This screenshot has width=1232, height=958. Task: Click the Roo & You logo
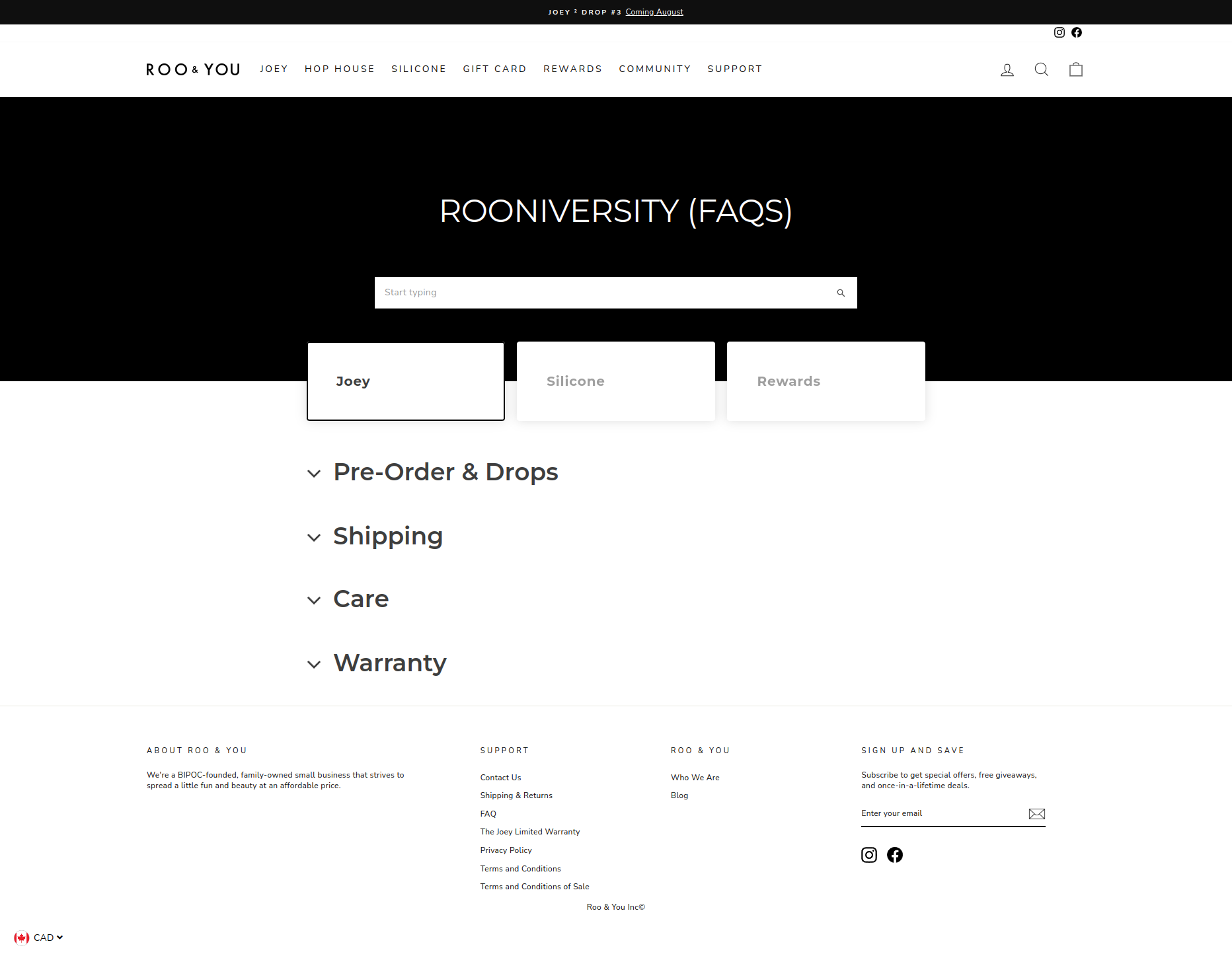click(x=193, y=69)
